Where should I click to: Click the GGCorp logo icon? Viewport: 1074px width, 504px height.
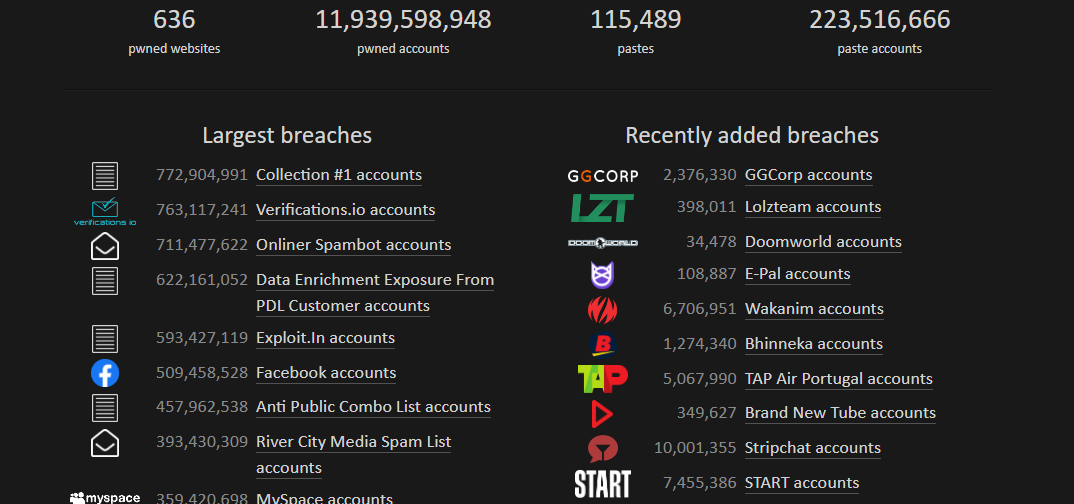click(x=602, y=176)
